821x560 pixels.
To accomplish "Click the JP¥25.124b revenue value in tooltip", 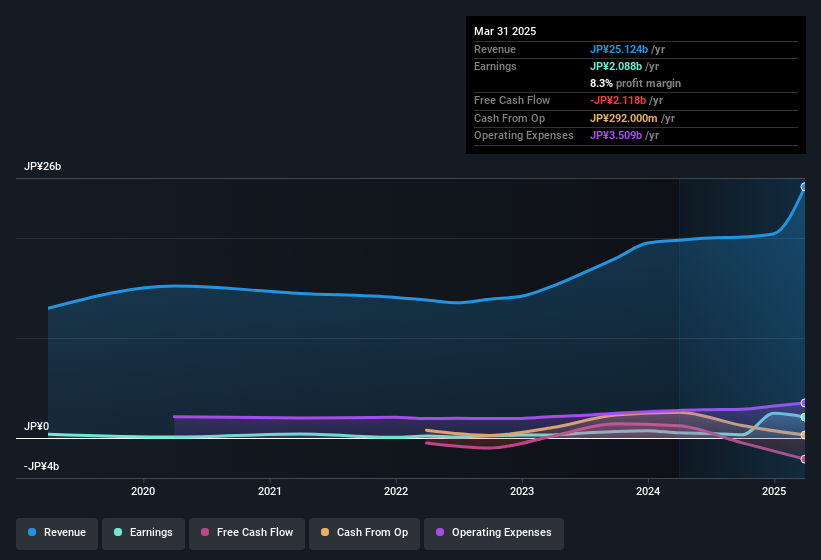I will pos(619,49).
